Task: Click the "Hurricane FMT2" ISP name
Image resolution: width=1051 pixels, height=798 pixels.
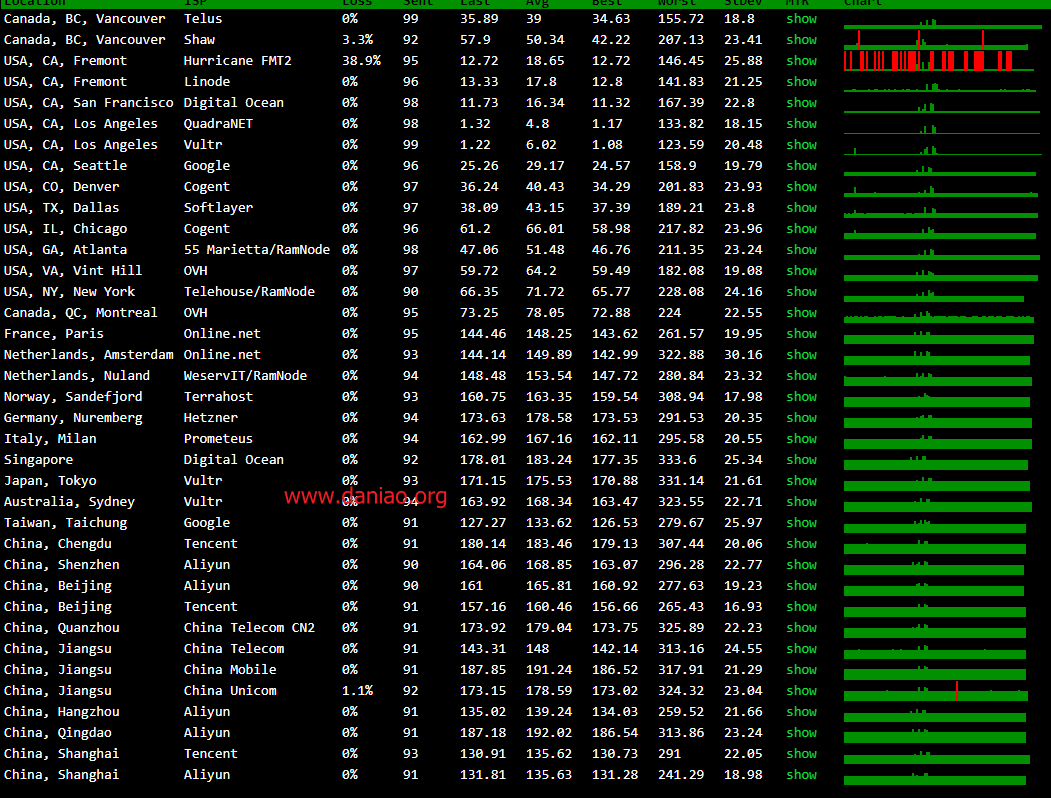Action: (x=238, y=60)
